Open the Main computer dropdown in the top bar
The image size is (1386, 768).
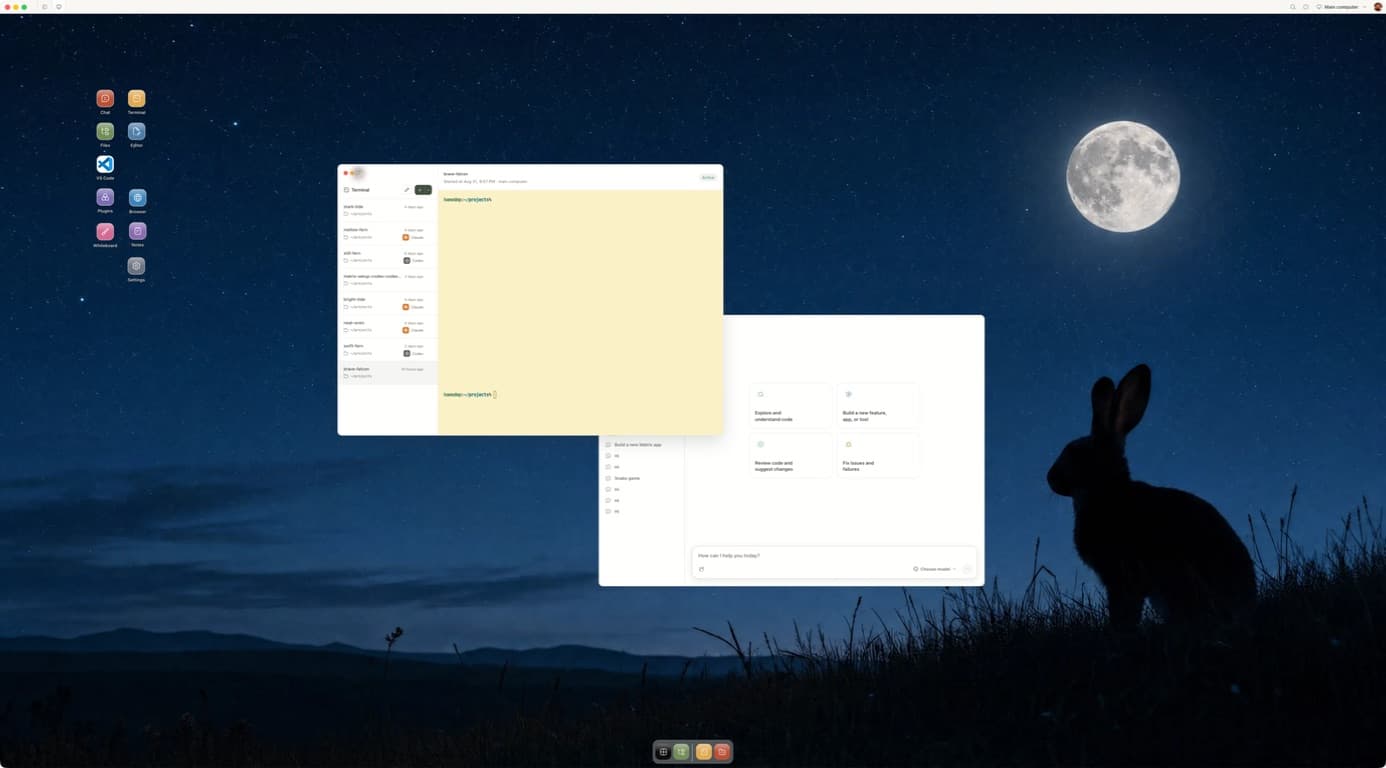pyautogui.click(x=1341, y=7)
